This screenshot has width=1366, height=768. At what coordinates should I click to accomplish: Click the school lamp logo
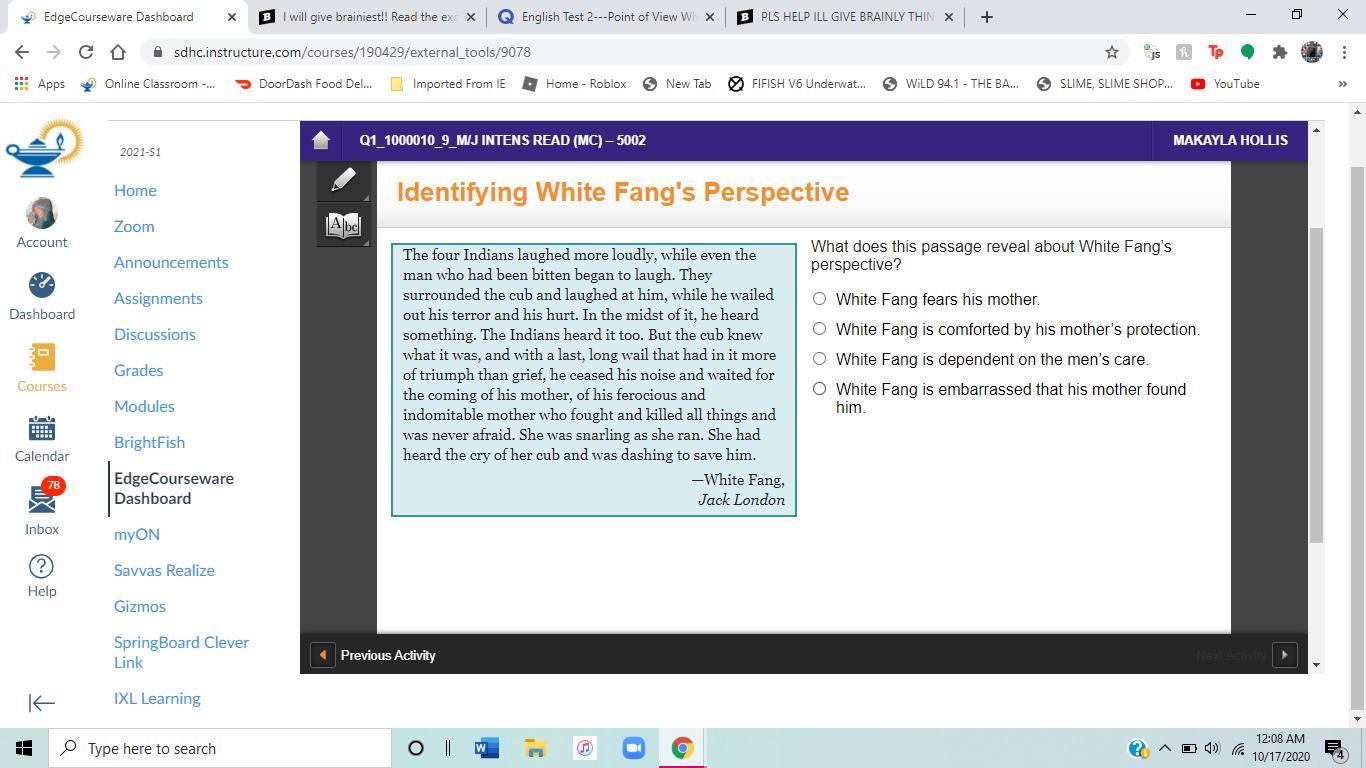(45, 149)
